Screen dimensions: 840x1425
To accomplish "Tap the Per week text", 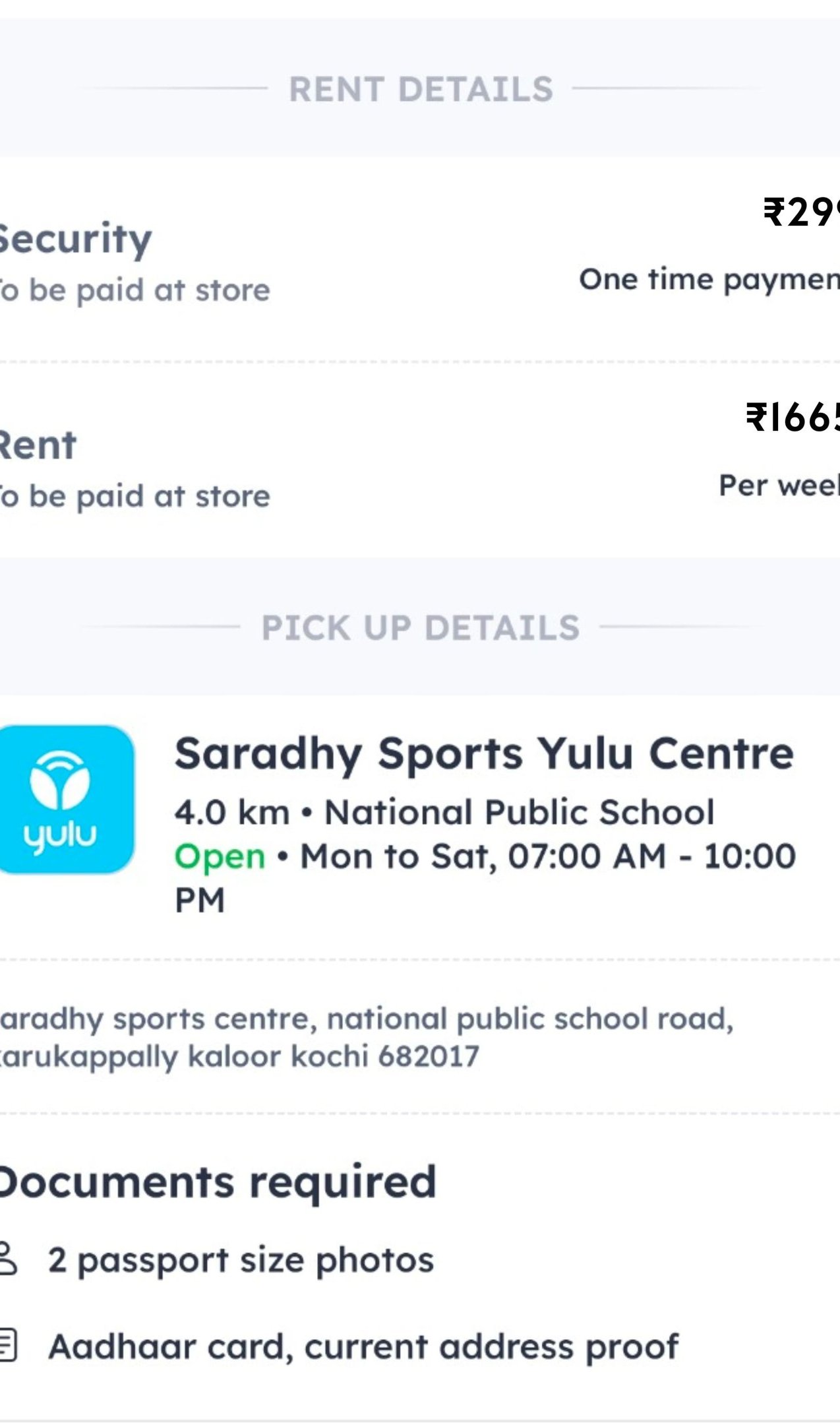I will coord(778,486).
